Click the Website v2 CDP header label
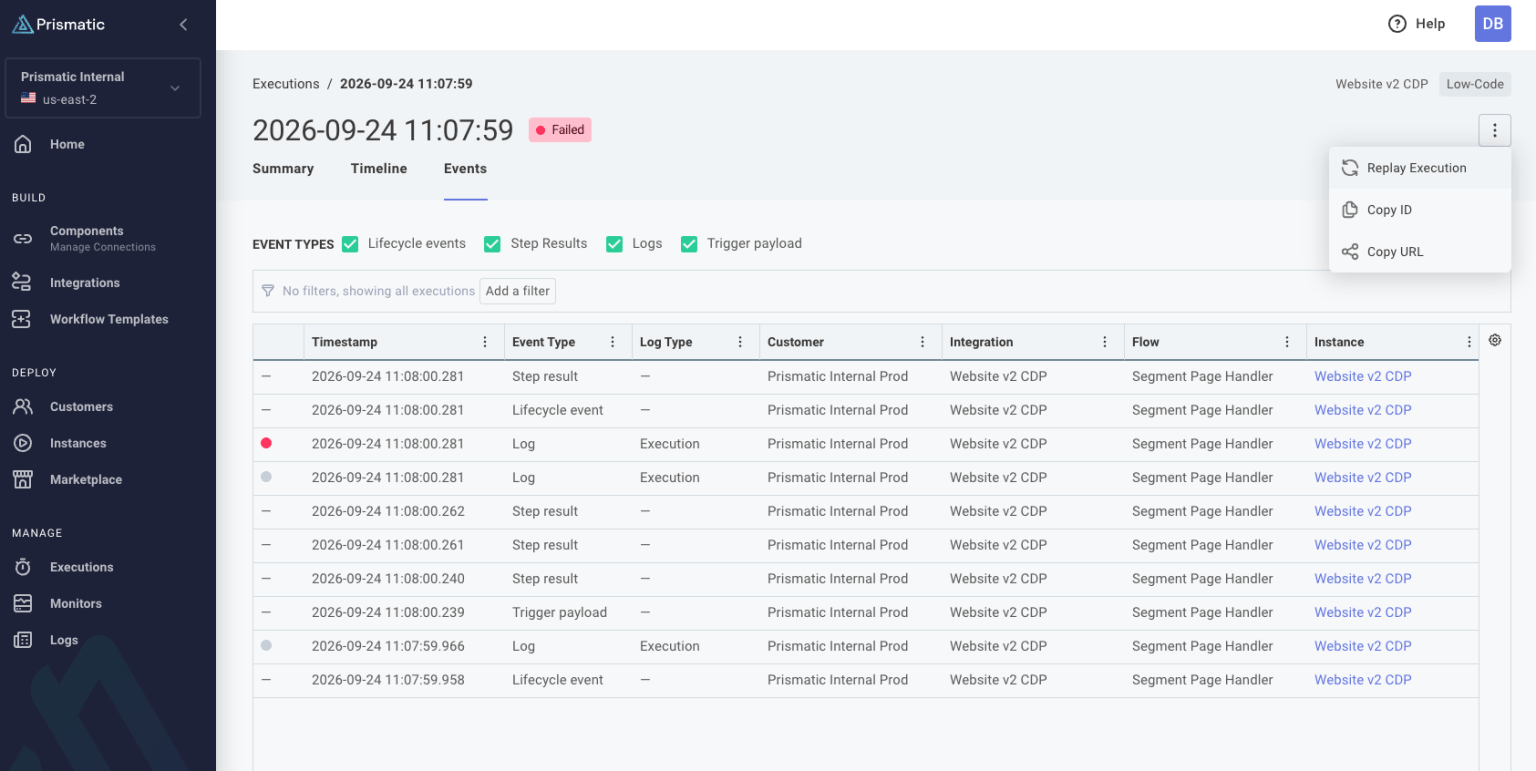 [x=1381, y=84]
